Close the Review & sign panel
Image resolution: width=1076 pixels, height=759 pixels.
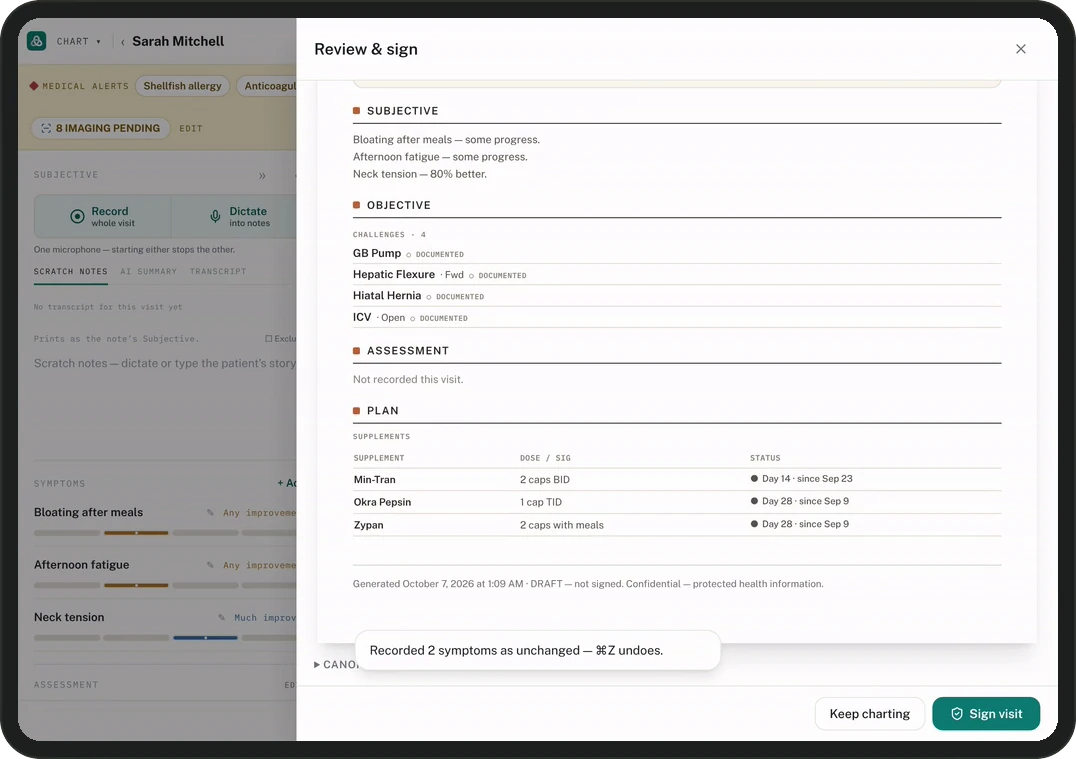[x=1020, y=49]
